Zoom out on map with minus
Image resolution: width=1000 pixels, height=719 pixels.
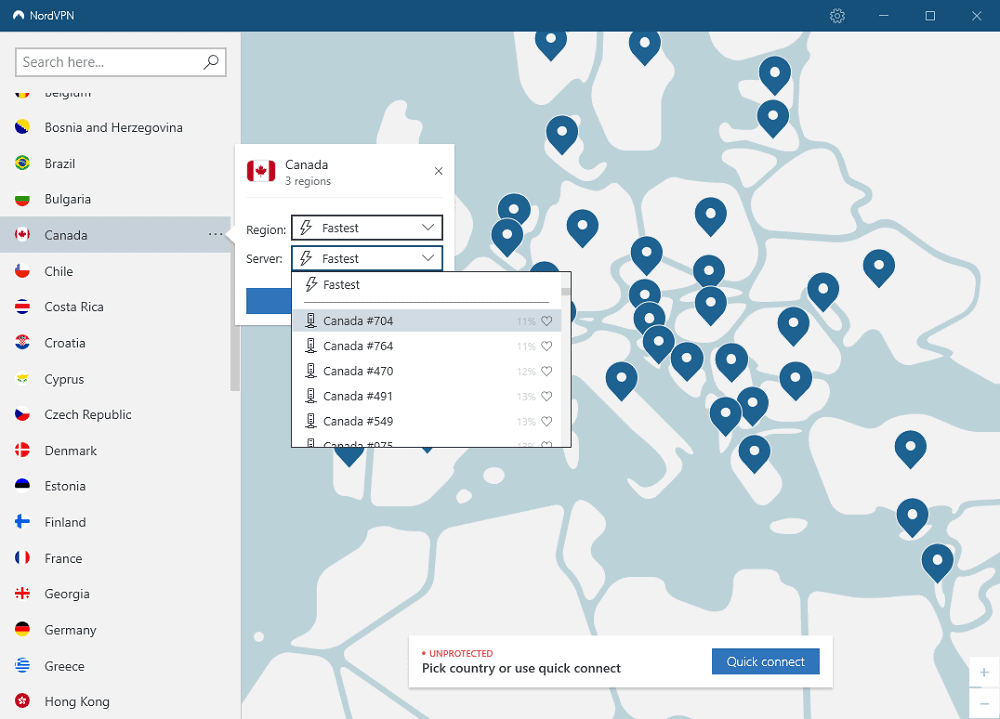click(x=984, y=703)
